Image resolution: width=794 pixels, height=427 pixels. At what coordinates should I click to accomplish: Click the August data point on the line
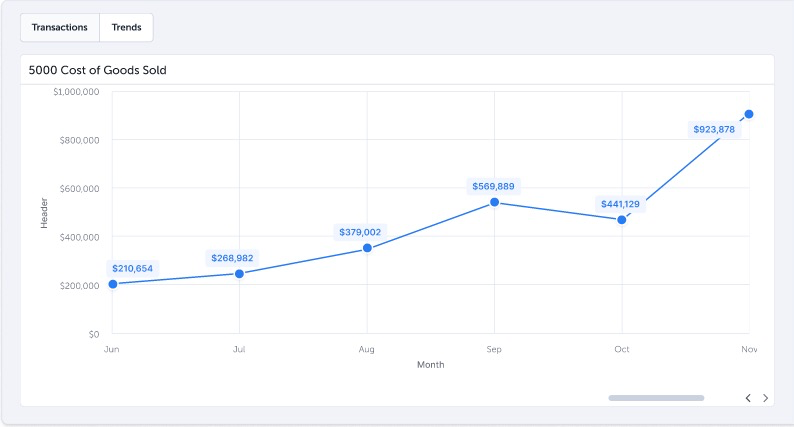pyautogui.click(x=367, y=248)
